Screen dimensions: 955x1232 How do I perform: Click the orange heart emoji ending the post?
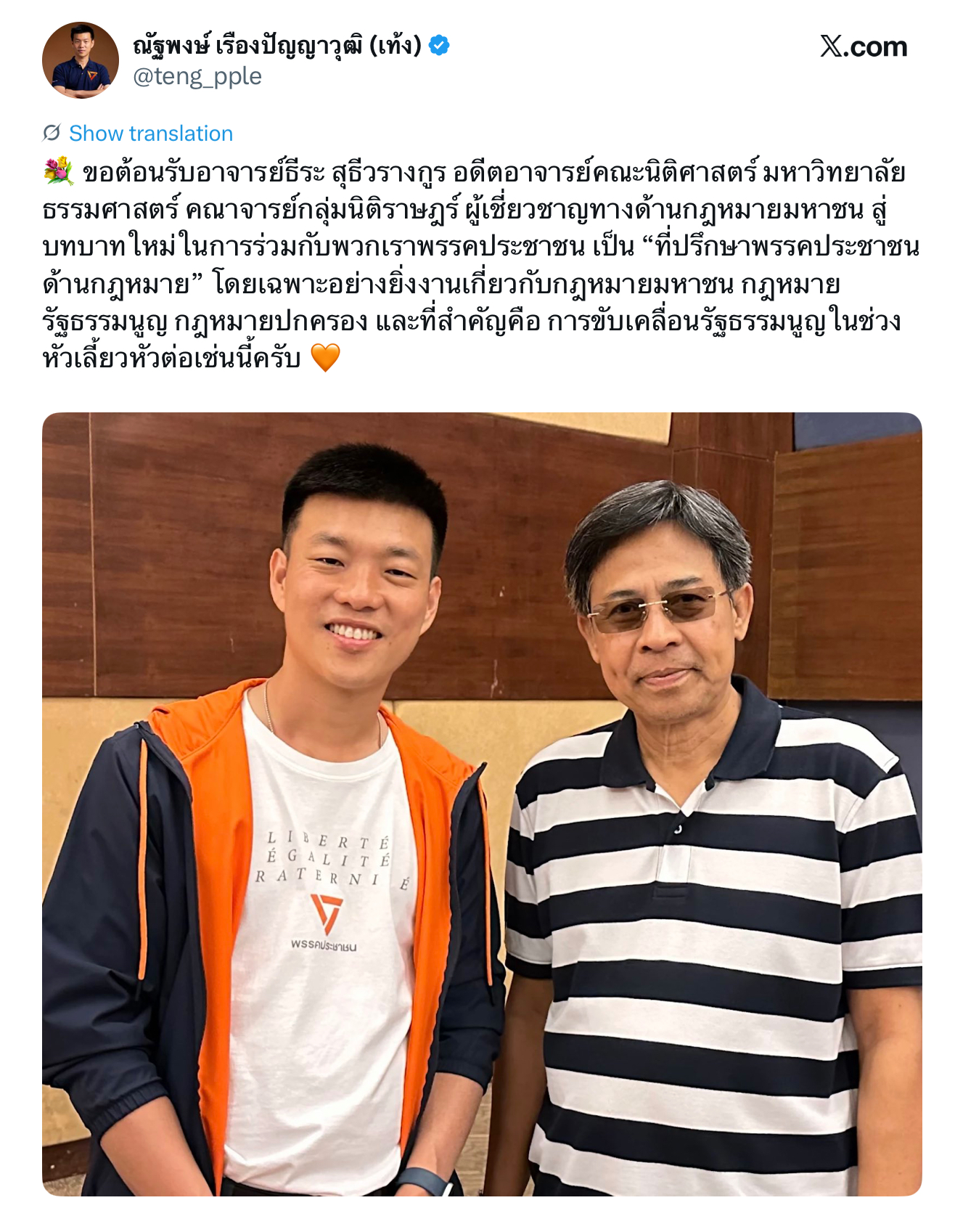(x=325, y=357)
